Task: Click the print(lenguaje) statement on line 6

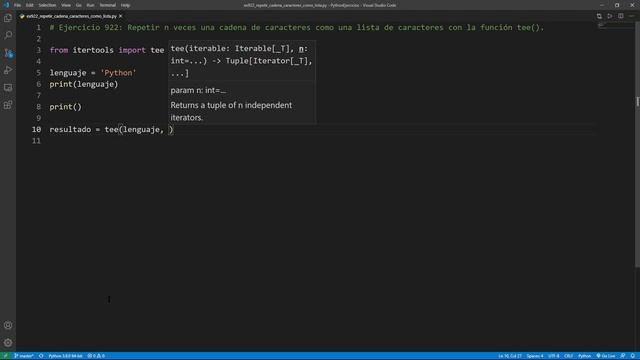Action: pyautogui.click(x=84, y=84)
